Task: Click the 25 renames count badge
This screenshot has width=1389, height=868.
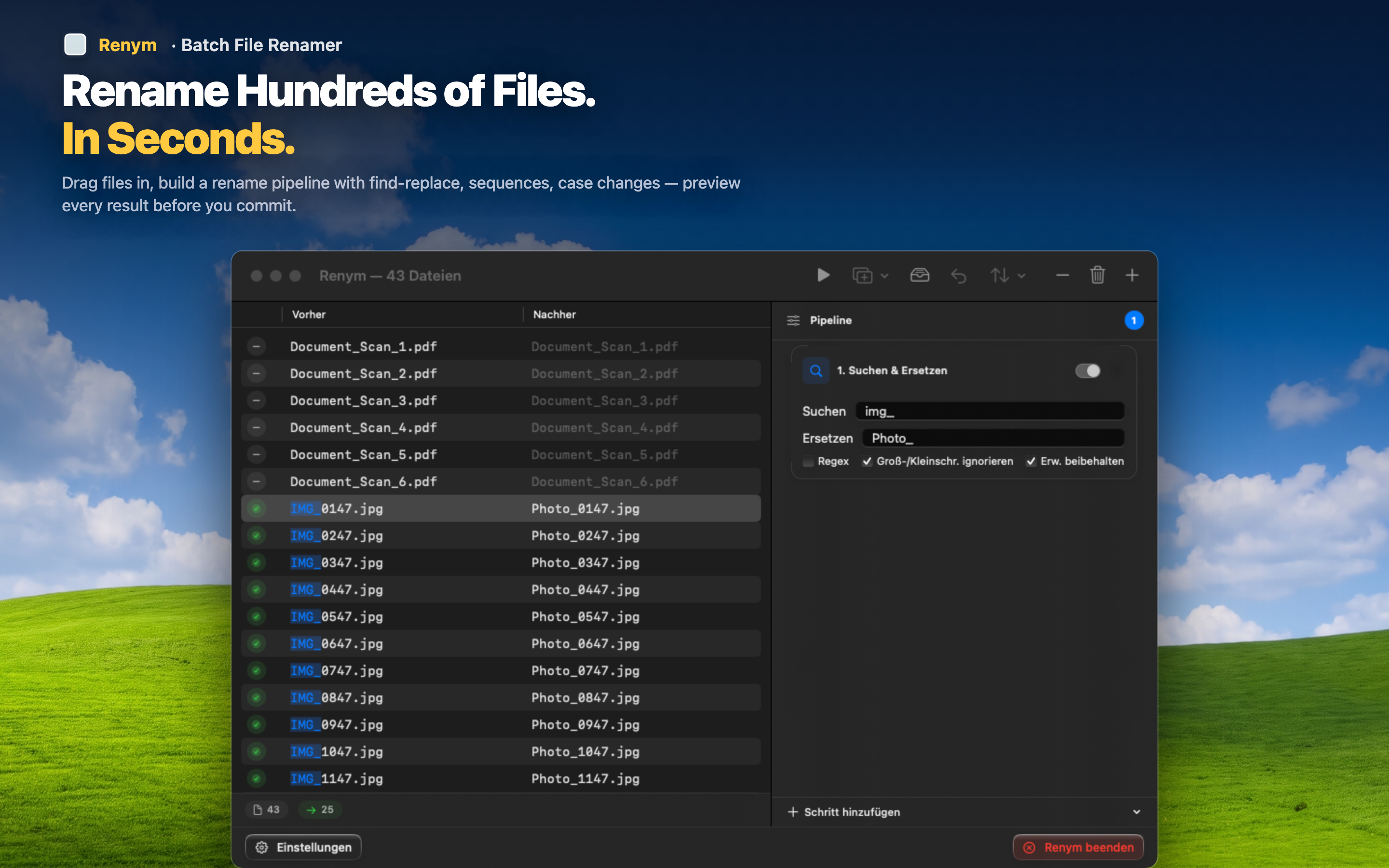Action: coord(320,810)
